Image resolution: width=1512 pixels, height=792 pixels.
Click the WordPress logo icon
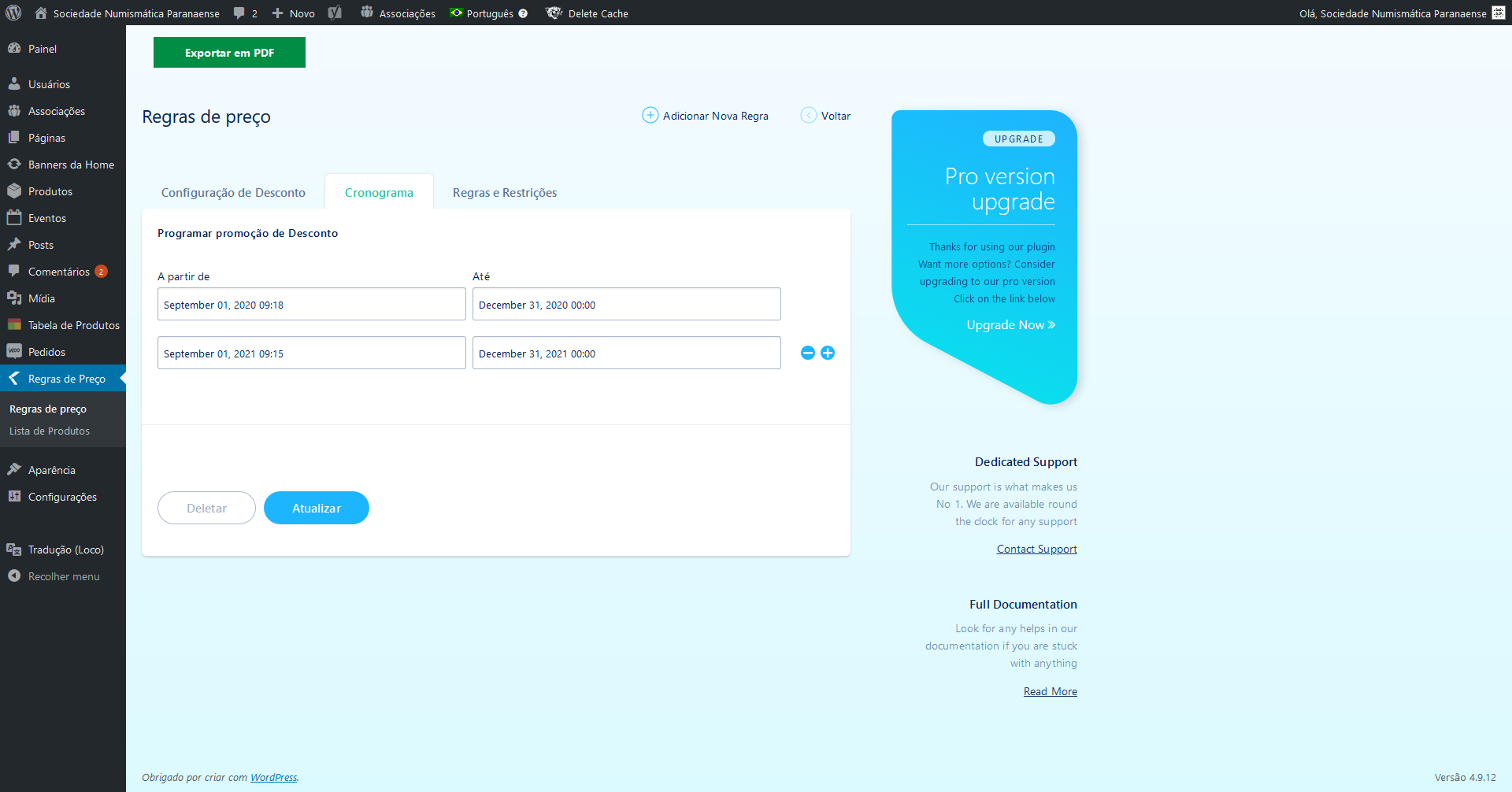(x=13, y=13)
